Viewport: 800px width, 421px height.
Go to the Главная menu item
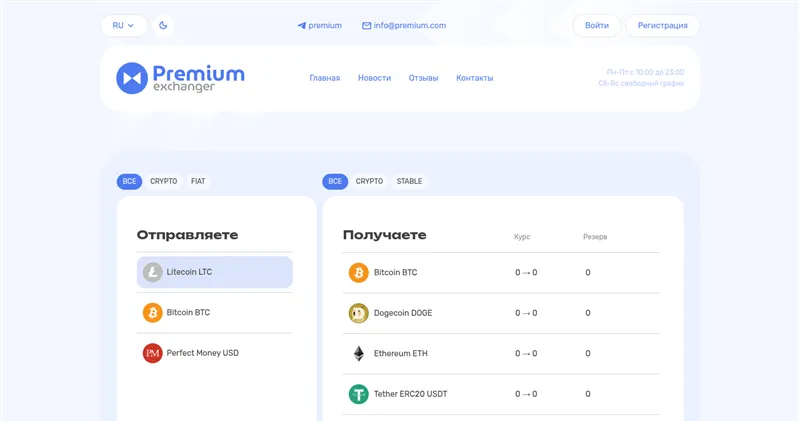click(324, 78)
